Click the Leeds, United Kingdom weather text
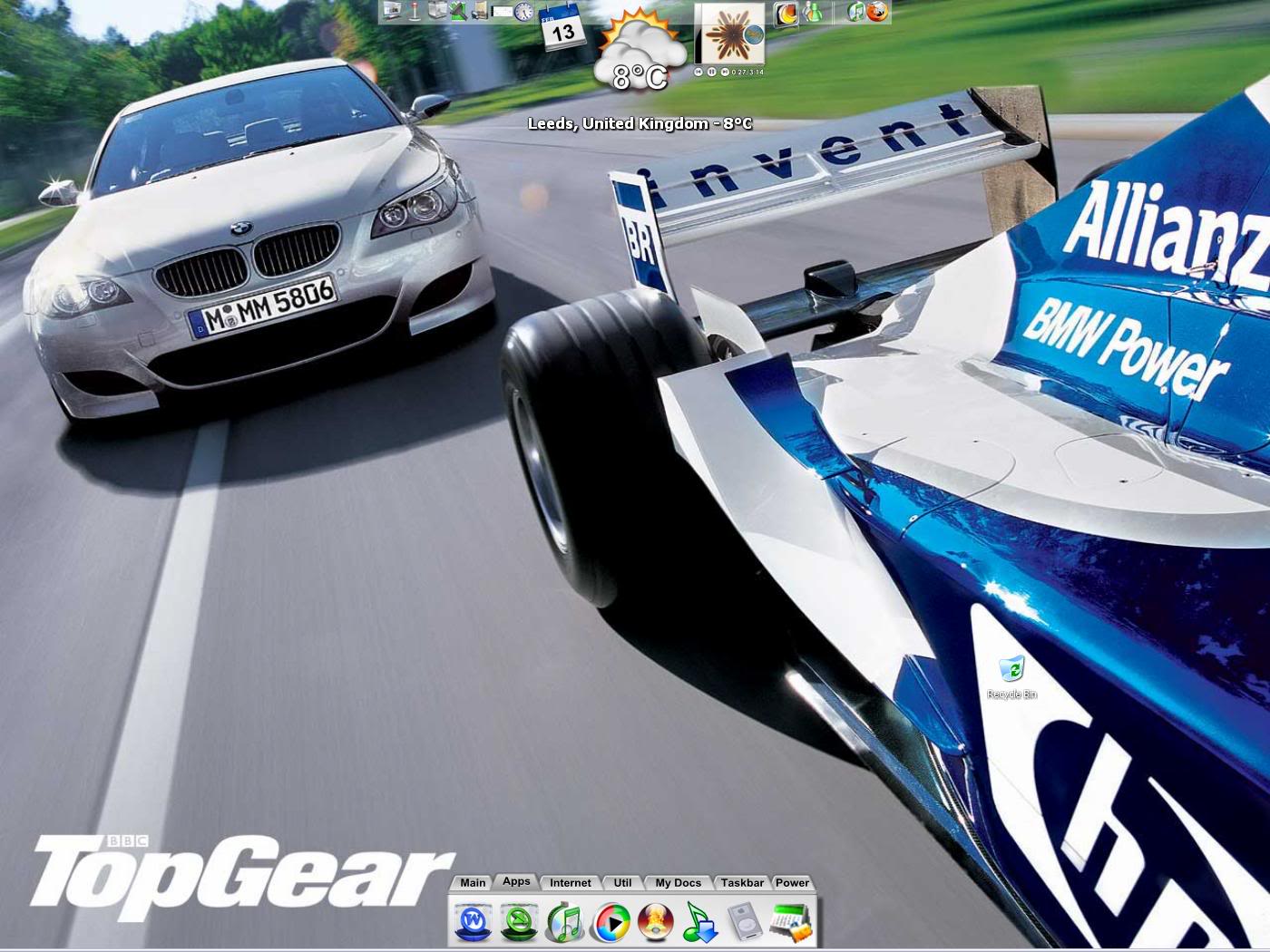Screen dimensions: 1270x952 tap(640, 123)
